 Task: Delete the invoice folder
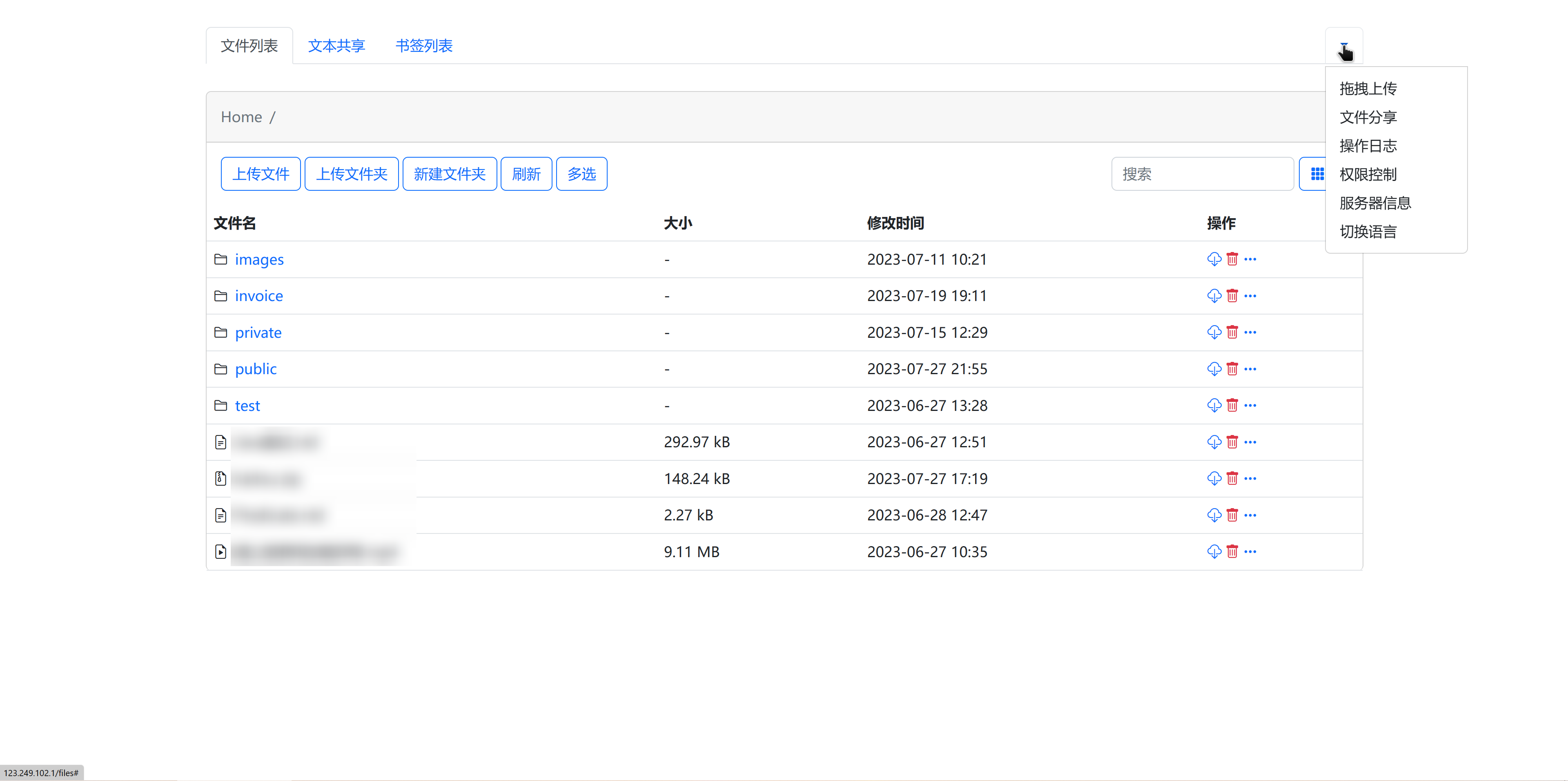pyautogui.click(x=1232, y=296)
